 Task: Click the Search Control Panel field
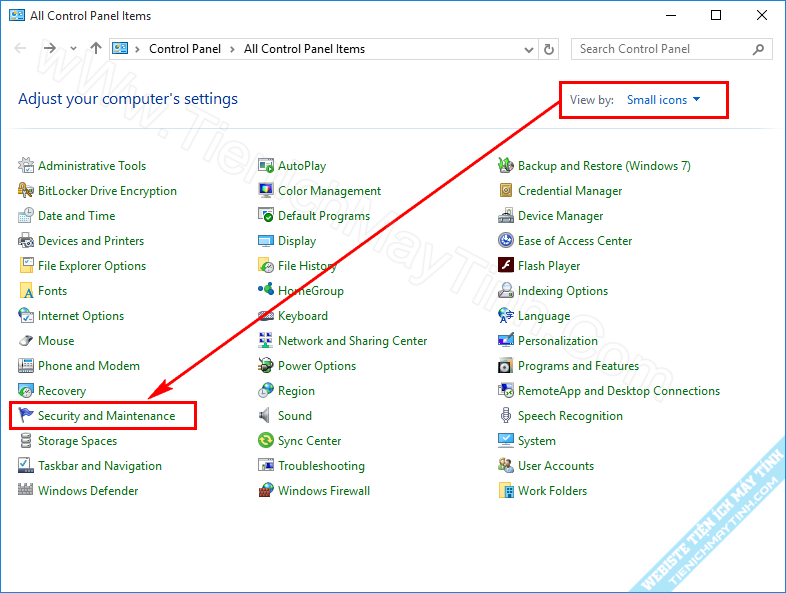click(672, 49)
